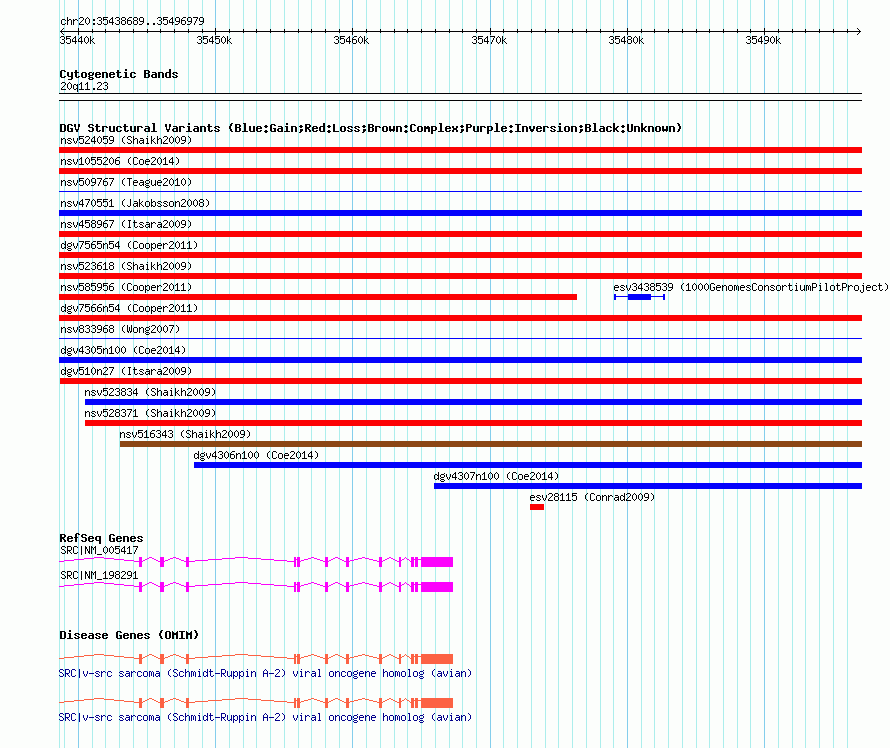The image size is (890, 748).
Task: Click the 35460k ruler tick label
Action: (x=351, y=40)
